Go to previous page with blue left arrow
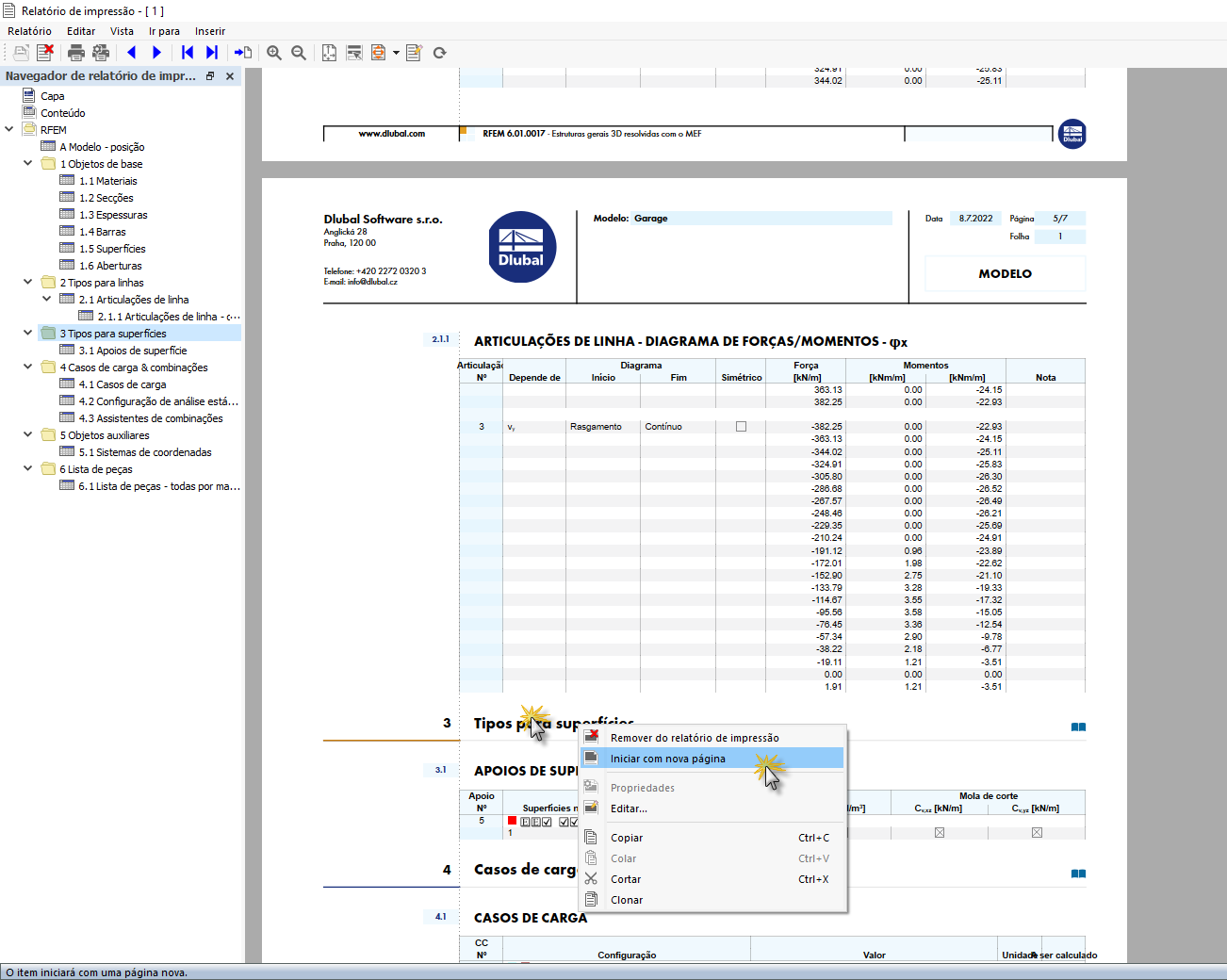The image size is (1227, 980). click(x=132, y=53)
